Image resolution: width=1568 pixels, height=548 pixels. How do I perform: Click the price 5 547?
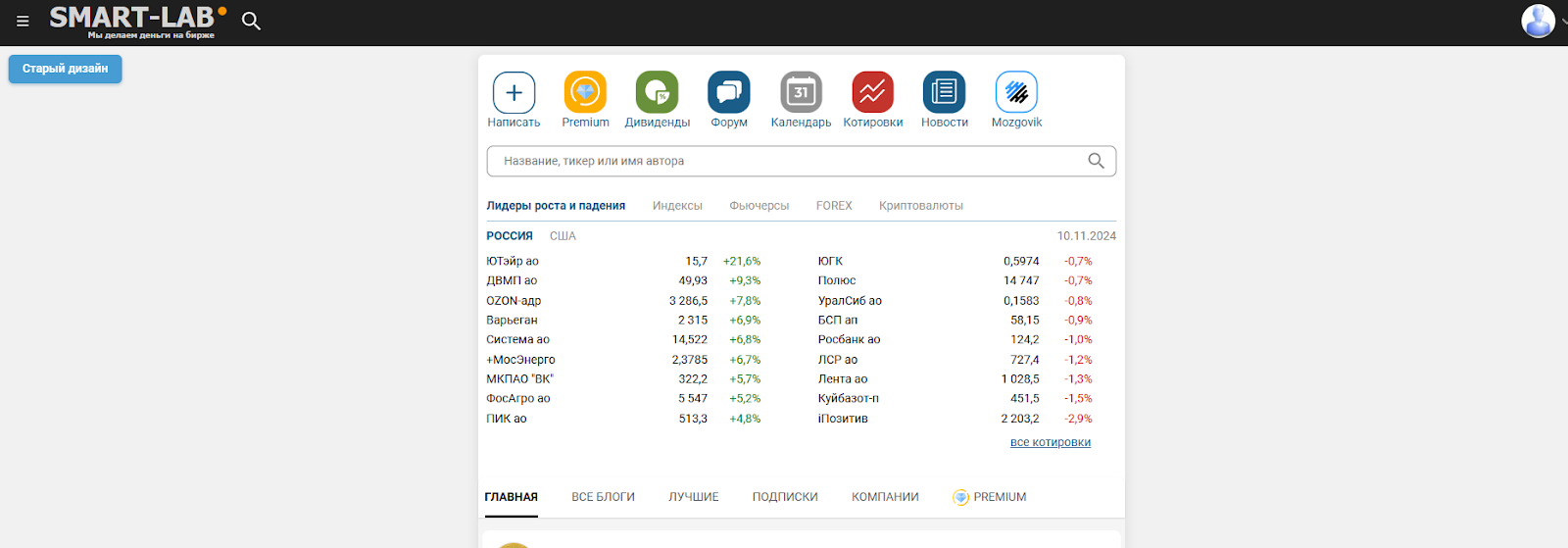tap(693, 399)
